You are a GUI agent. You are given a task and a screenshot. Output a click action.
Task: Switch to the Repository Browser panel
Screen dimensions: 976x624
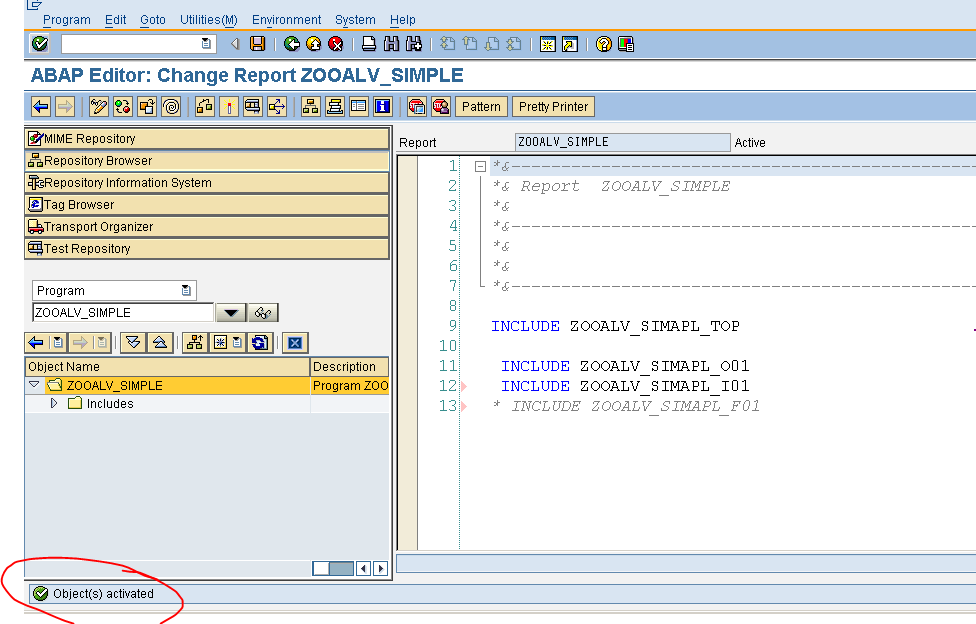click(x=100, y=160)
